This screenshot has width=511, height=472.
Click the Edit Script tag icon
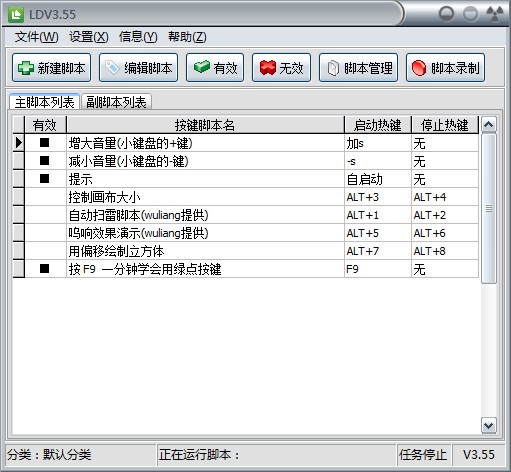[x=112, y=68]
